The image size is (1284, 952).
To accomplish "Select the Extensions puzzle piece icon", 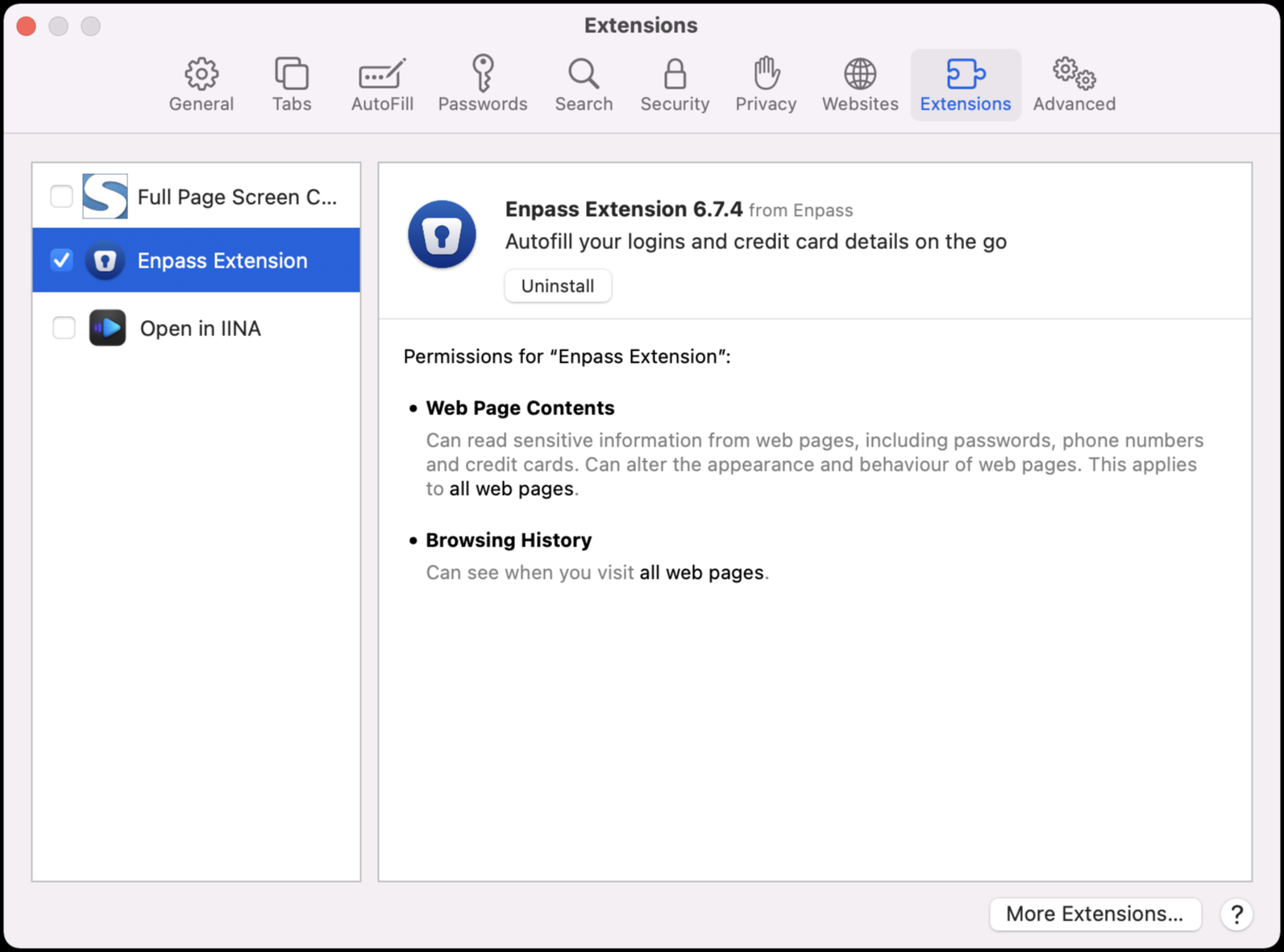I will [966, 74].
